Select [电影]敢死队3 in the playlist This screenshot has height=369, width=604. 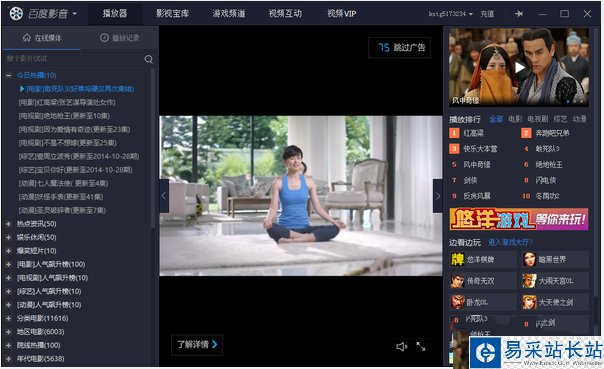point(80,89)
